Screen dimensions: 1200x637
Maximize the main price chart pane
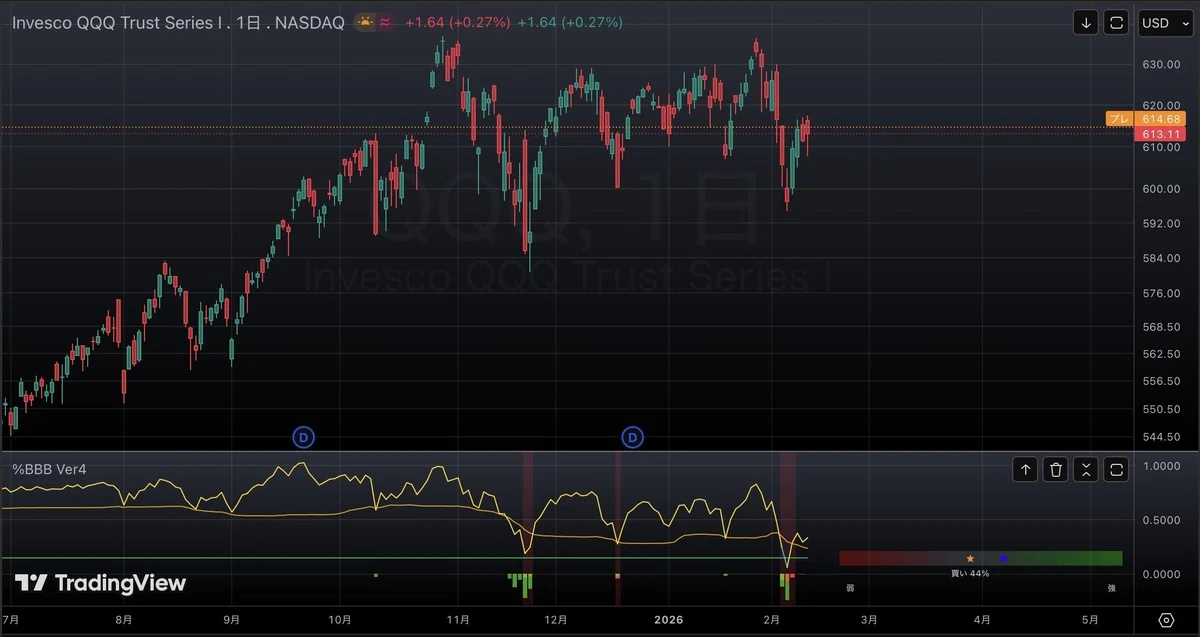(x=1117, y=23)
